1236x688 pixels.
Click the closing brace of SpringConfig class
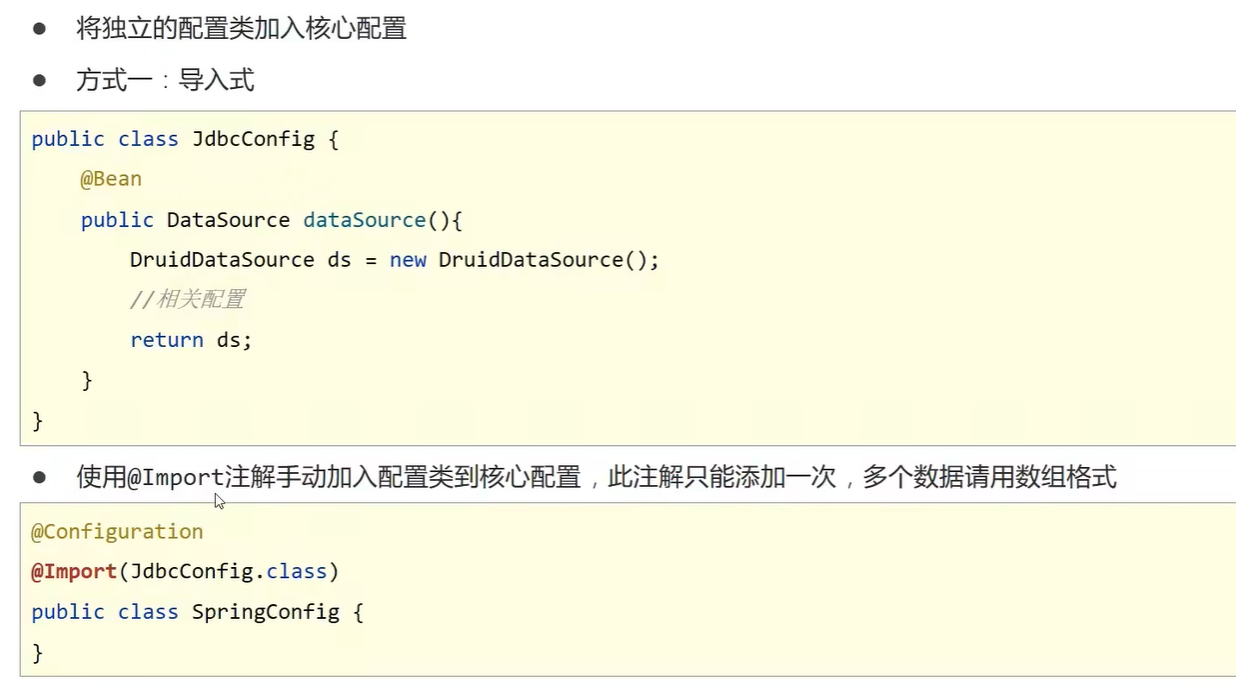[x=38, y=653]
